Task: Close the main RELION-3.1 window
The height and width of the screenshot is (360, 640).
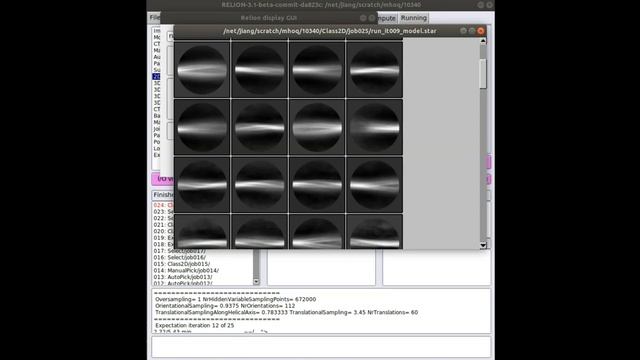Action: click(489, 5)
